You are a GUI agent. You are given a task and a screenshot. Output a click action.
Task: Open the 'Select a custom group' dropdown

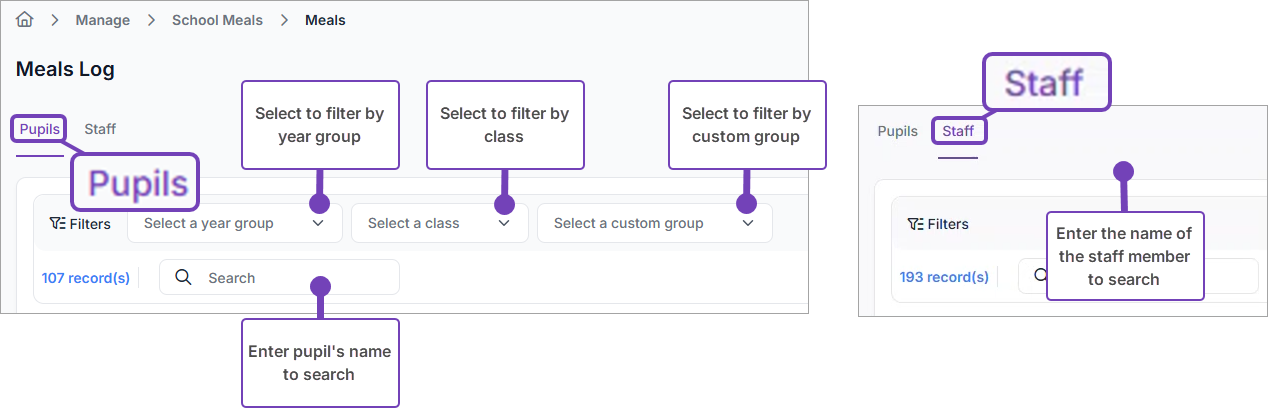coord(654,224)
